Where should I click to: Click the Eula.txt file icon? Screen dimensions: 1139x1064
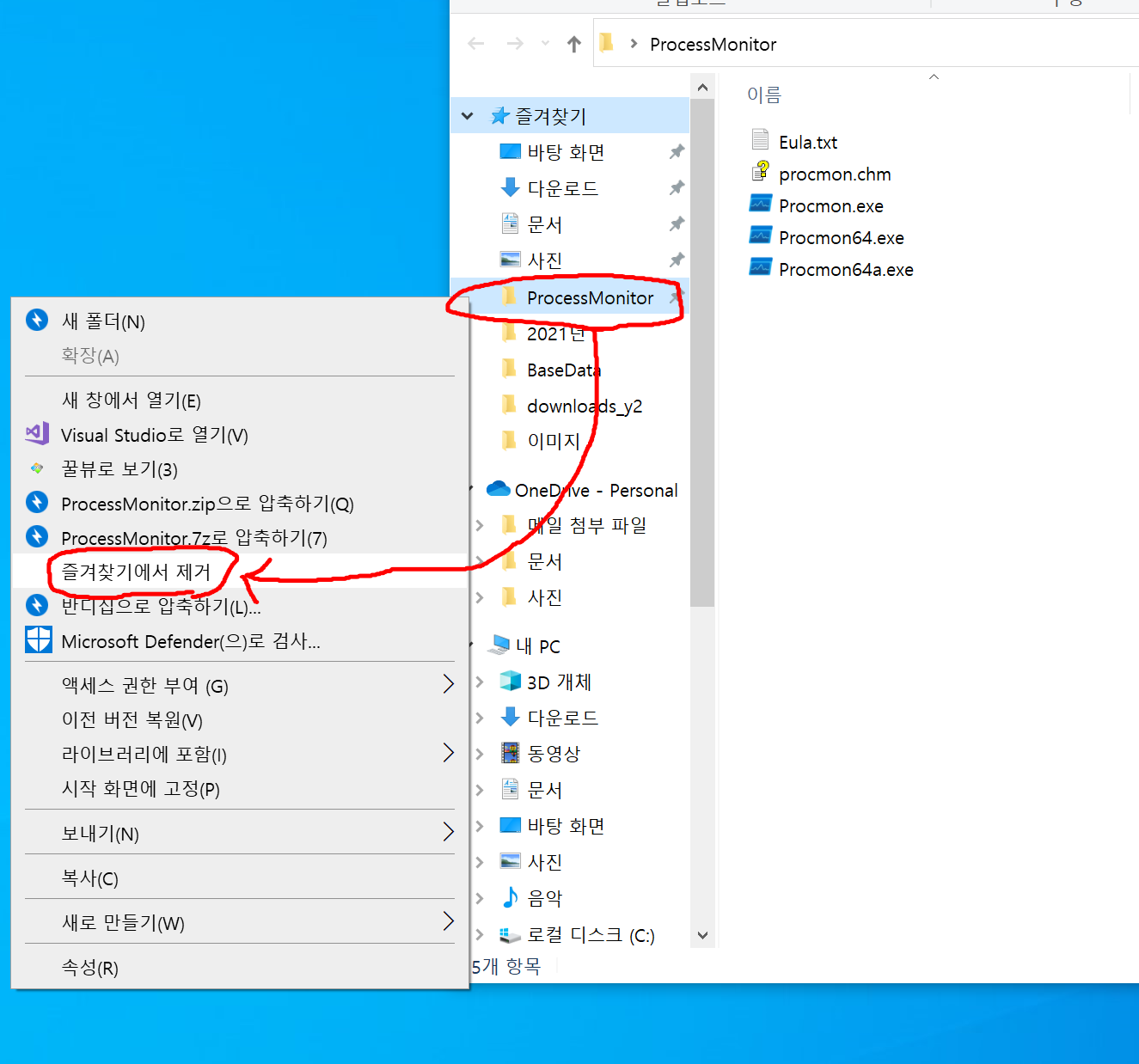pos(760,139)
